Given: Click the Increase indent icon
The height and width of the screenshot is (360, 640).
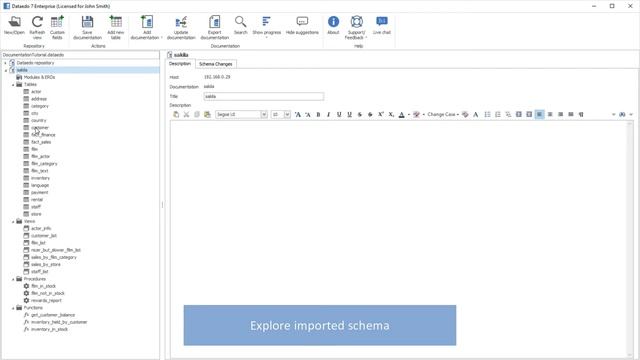Looking at the screenshot, I should pyautogui.click(x=529, y=115).
